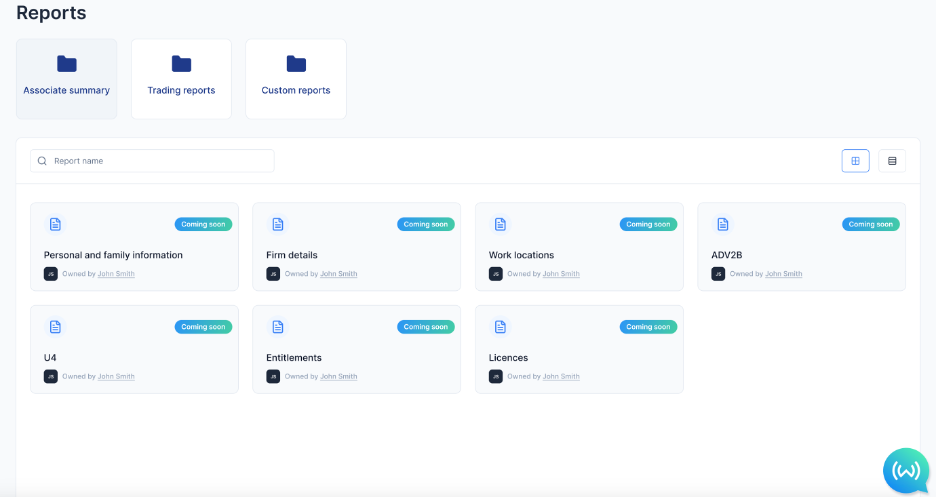
Task: Click JS avatar on Personal and family information card
Action: [51, 273]
